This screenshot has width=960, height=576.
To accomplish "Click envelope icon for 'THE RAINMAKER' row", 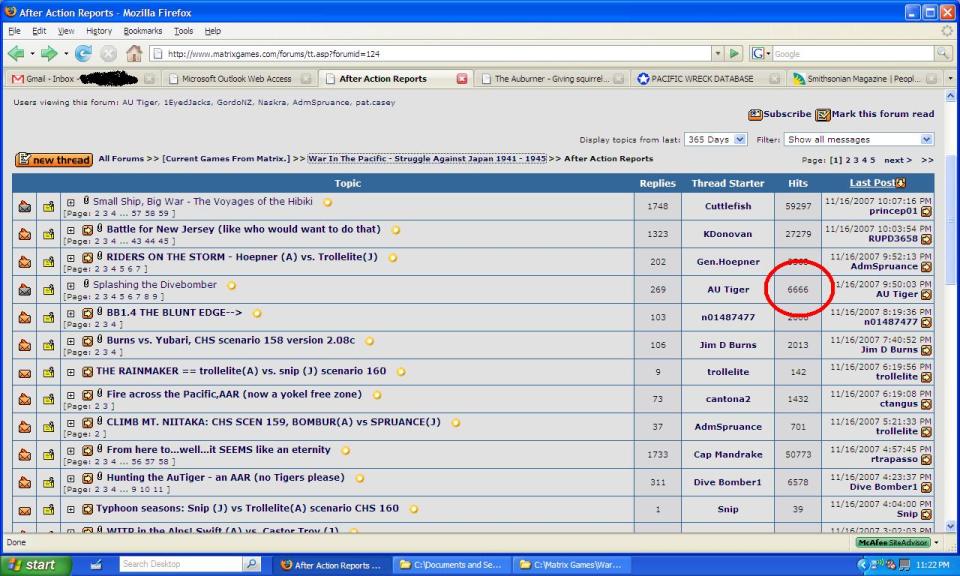I will click(x=24, y=372).
